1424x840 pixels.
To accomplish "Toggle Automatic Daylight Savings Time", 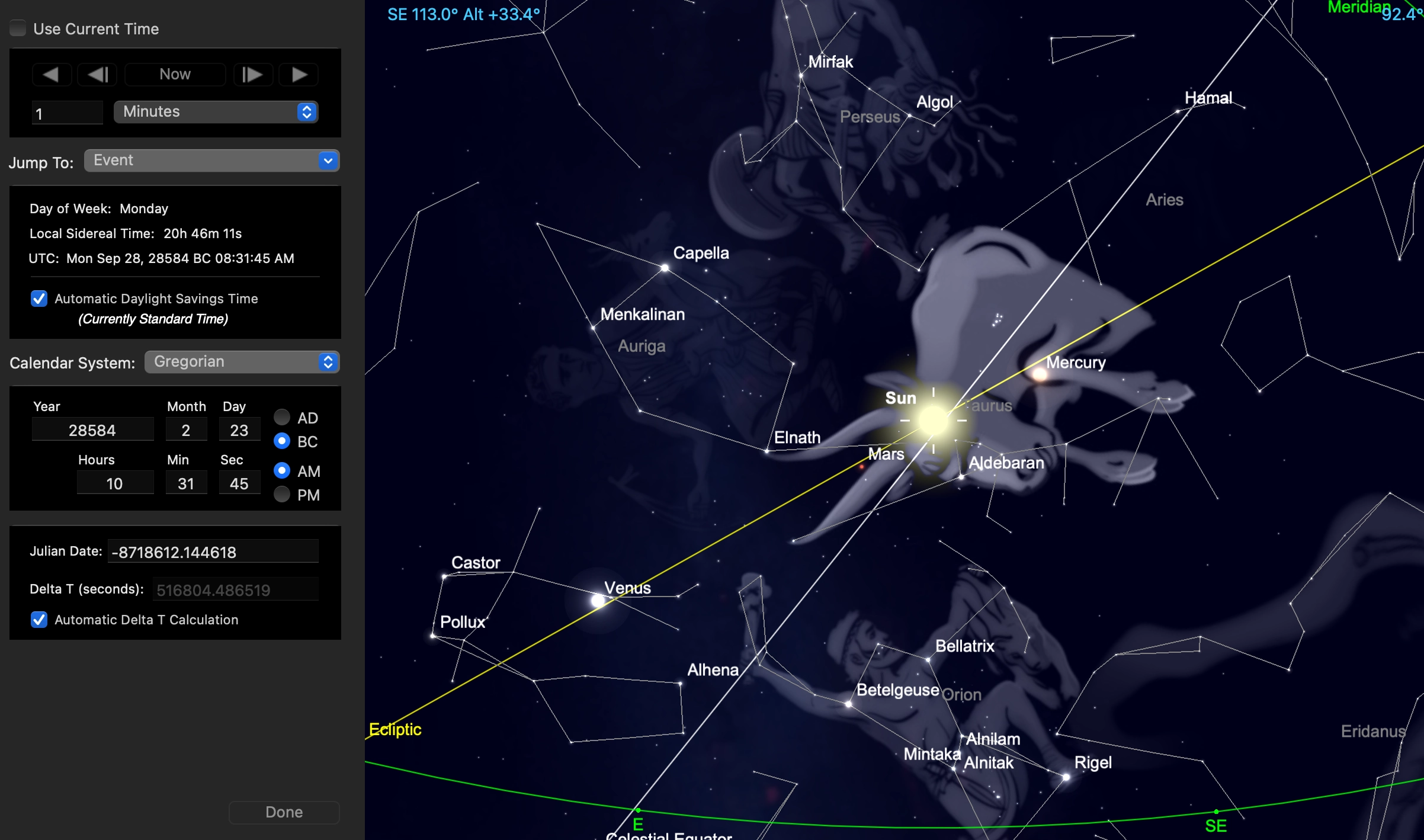I will pos(39,299).
